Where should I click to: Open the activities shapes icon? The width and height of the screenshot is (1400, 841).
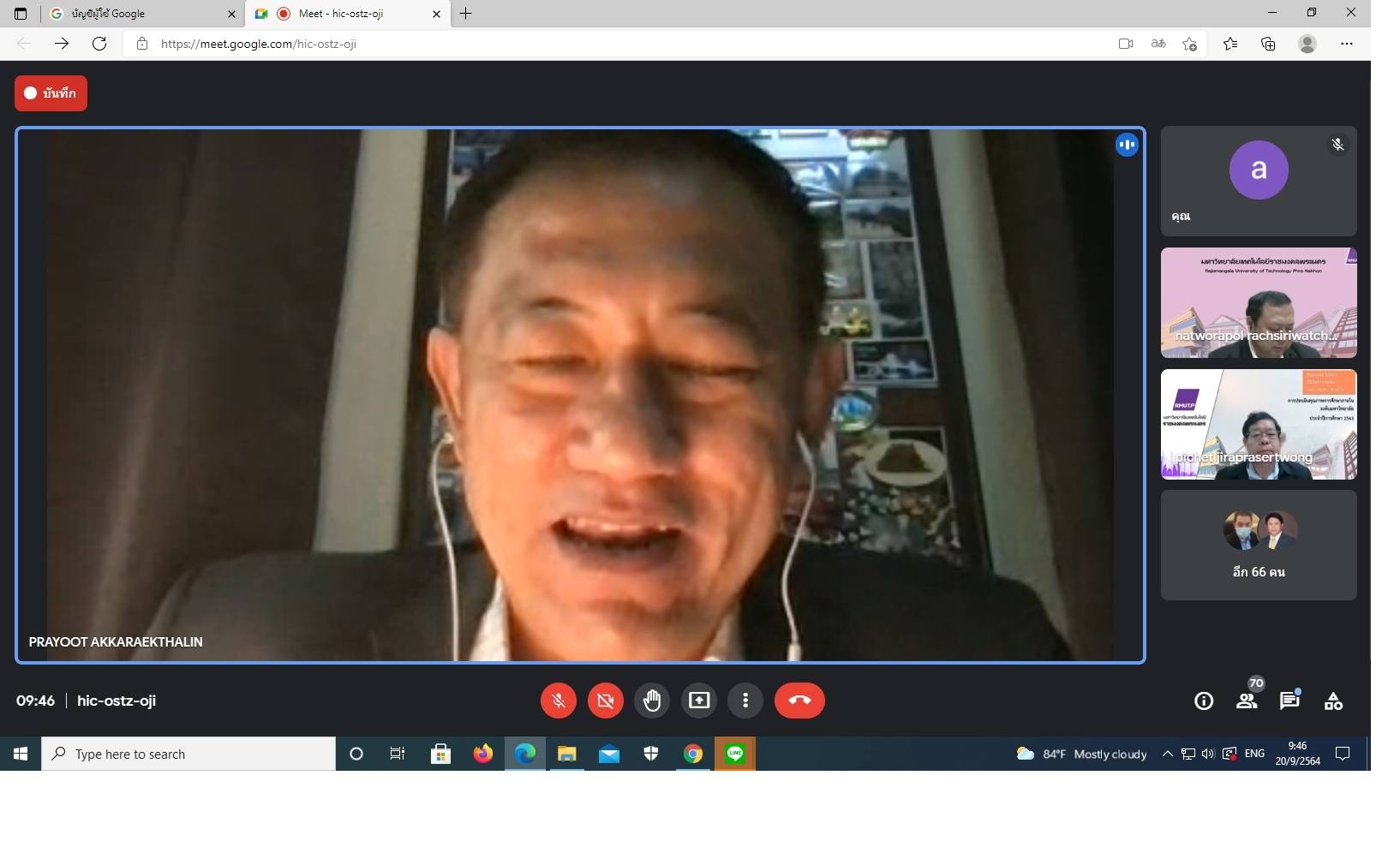1333,701
